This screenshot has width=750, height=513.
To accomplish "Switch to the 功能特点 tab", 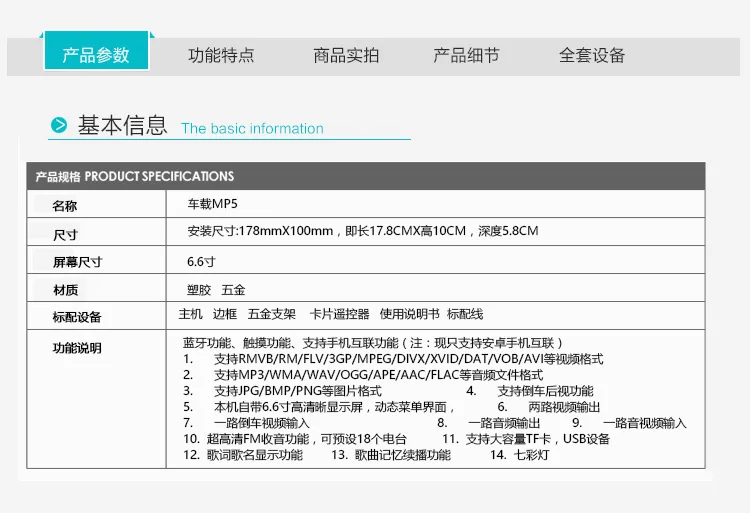I will point(221,55).
